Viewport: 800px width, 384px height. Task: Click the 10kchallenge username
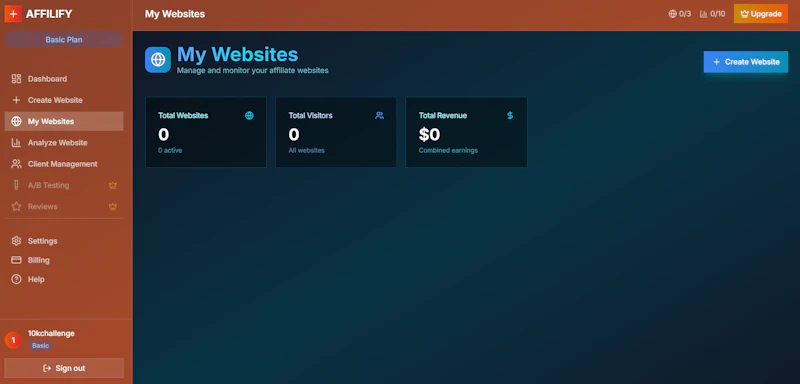pos(51,333)
